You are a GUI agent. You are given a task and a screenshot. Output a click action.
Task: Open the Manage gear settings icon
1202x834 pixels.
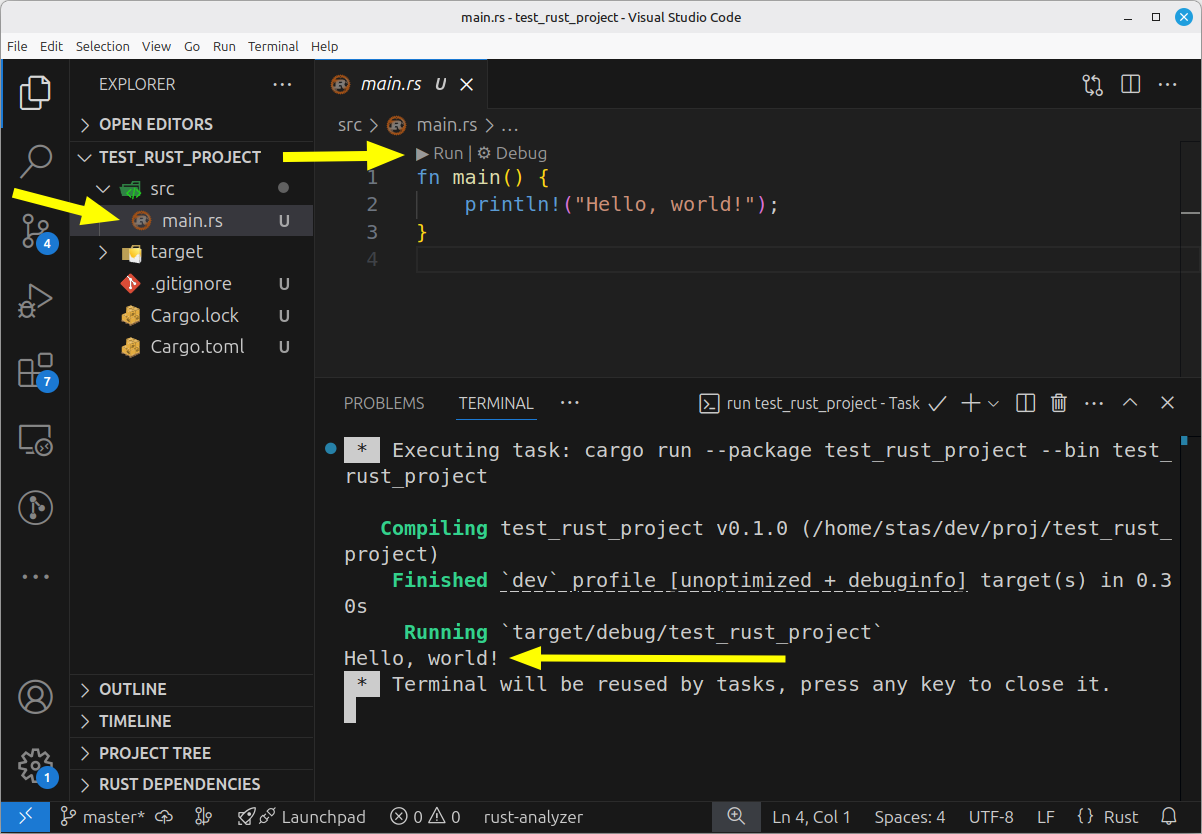tap(35, 765)
